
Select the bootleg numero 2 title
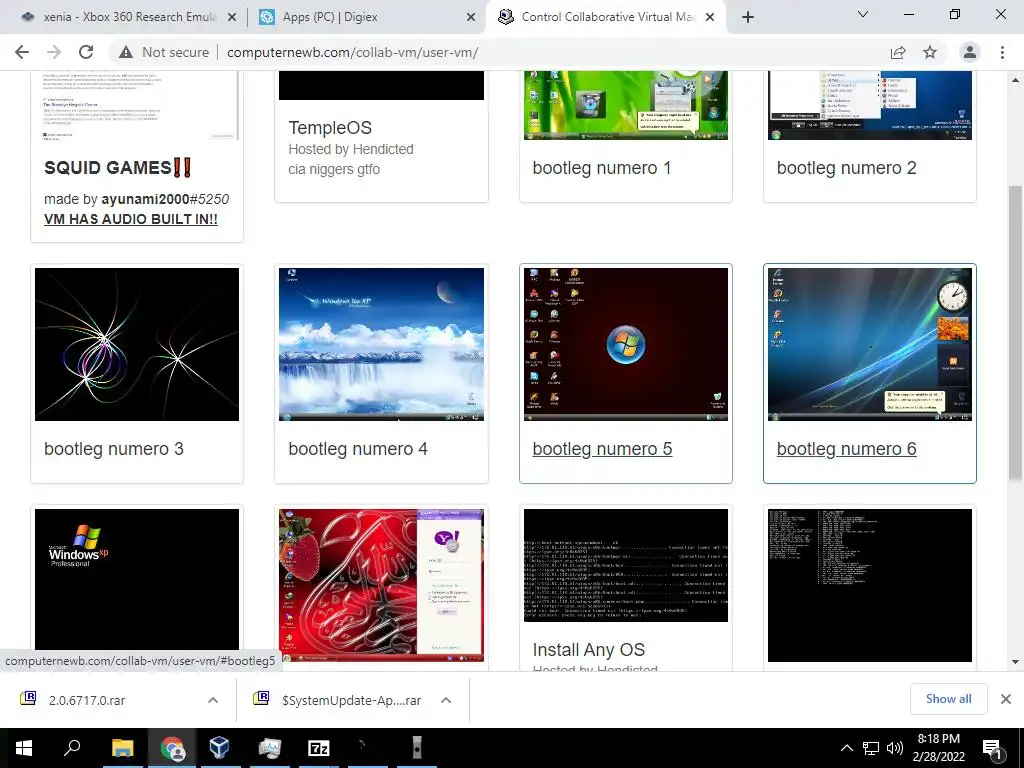846,168
